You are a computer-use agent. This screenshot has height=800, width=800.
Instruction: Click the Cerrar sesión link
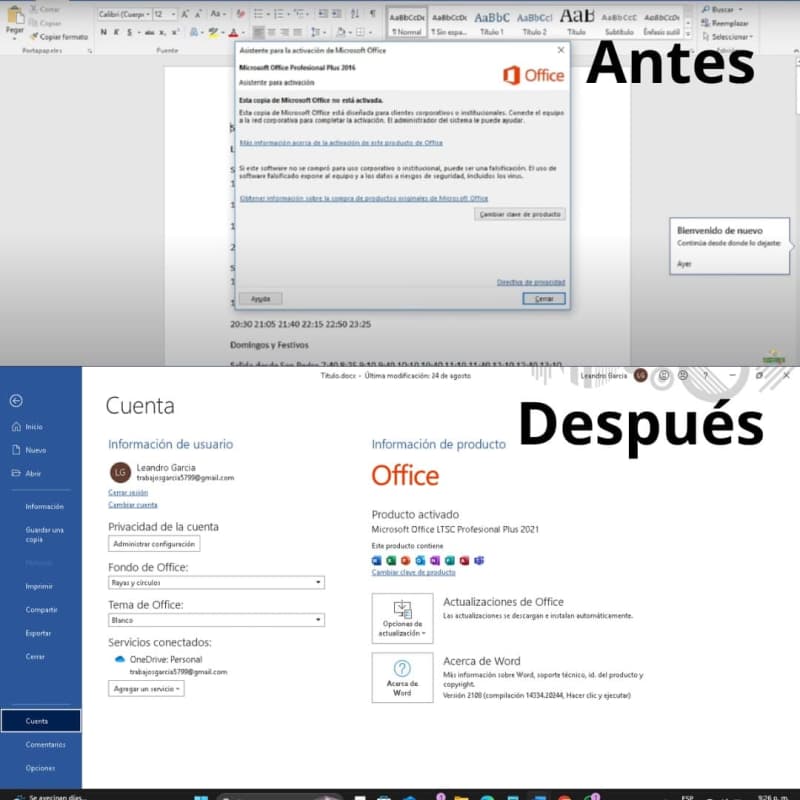128,493
